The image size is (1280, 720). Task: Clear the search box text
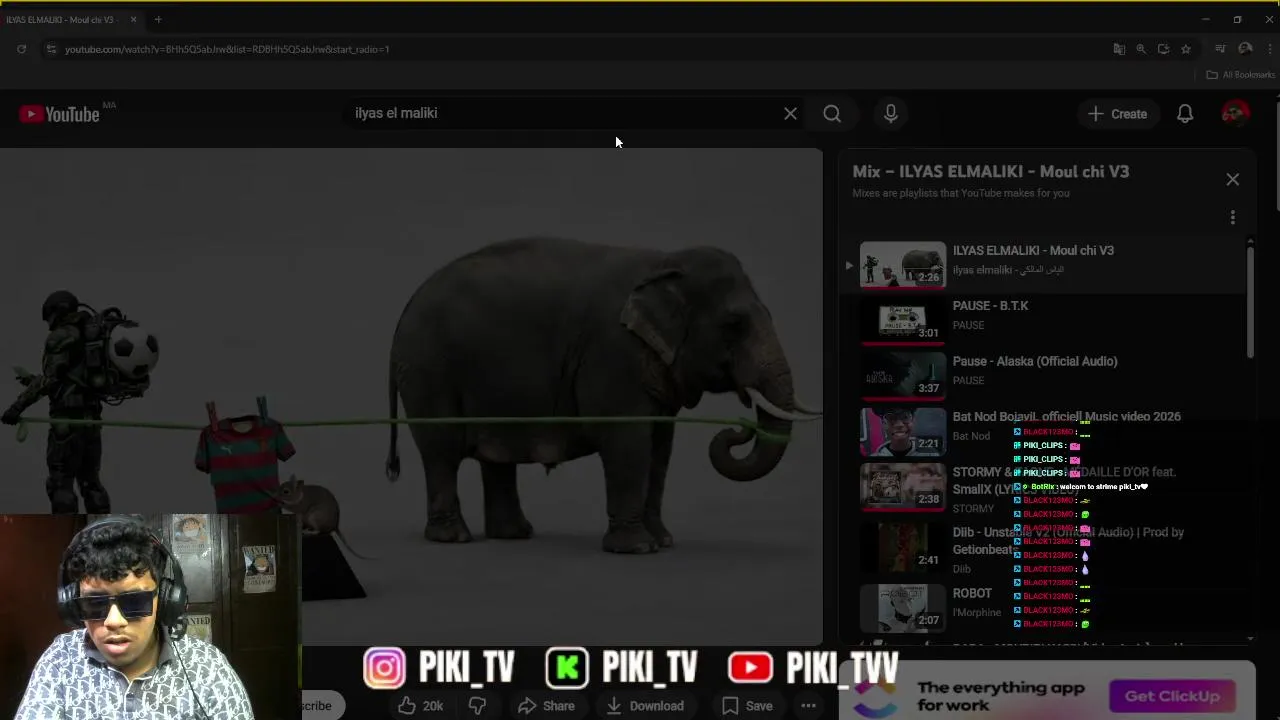coord(790,114)
